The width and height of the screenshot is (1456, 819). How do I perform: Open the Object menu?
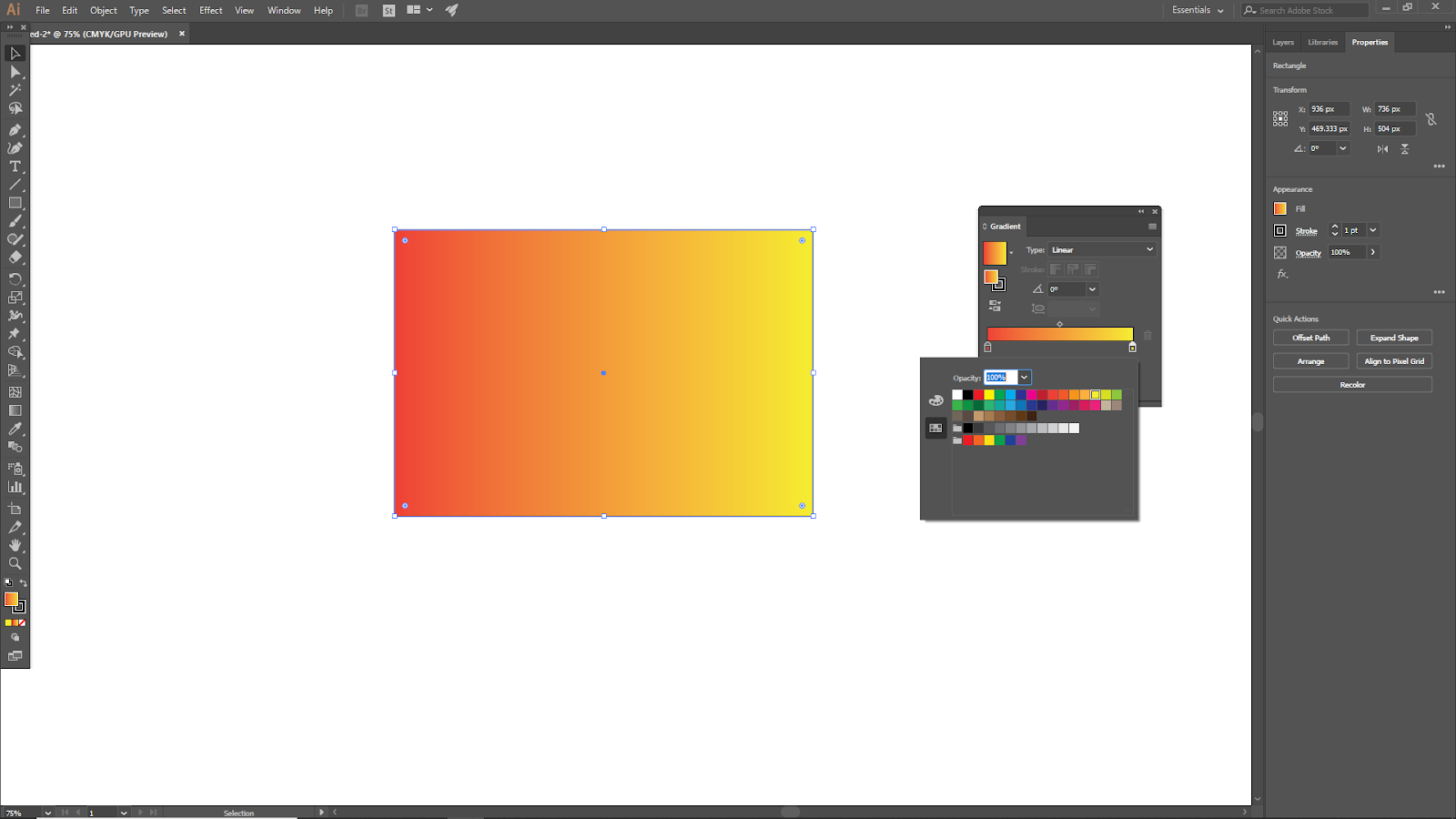point(104,11)
